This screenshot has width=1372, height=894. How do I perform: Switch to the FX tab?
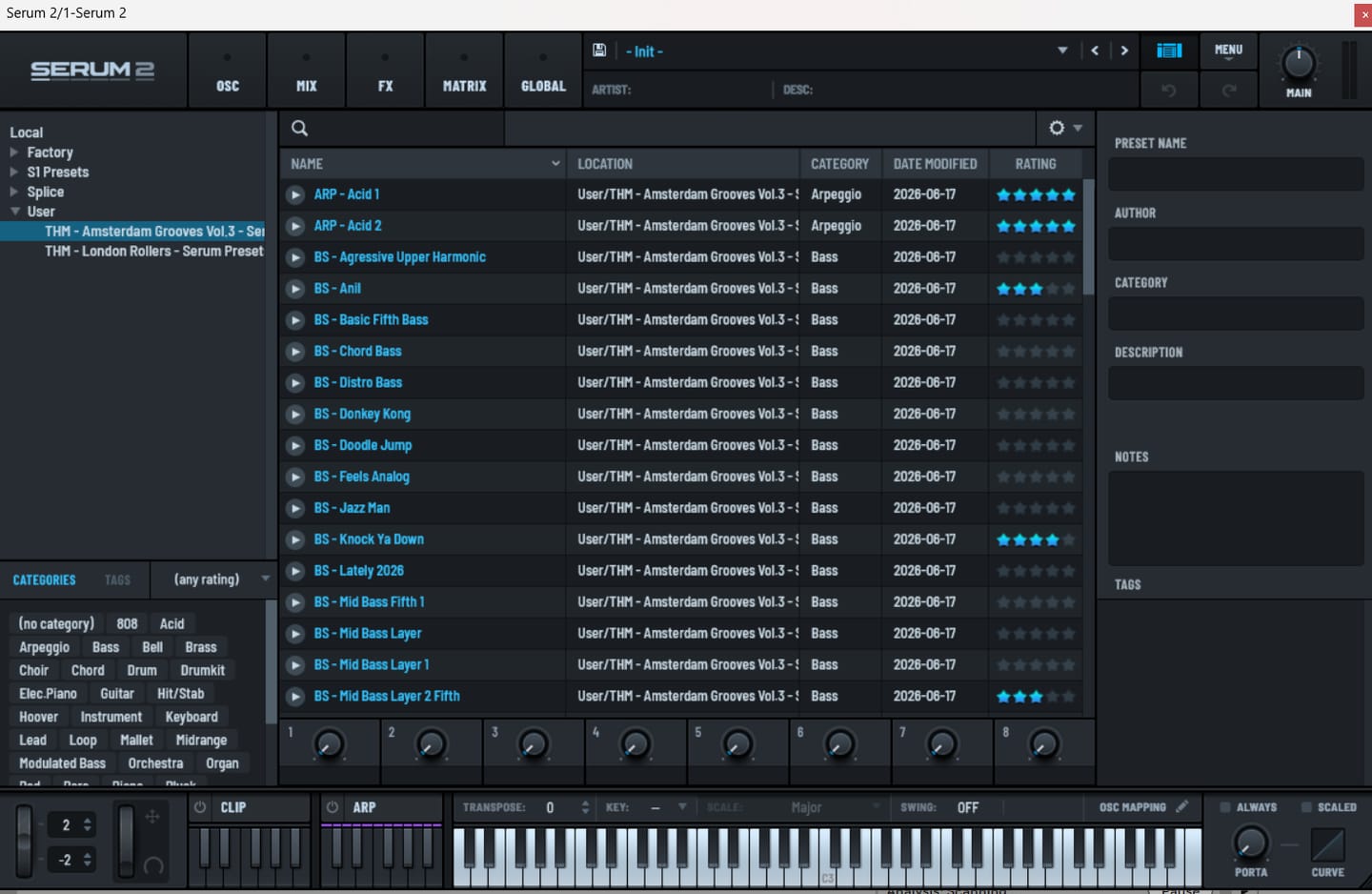tap(385, 71)
